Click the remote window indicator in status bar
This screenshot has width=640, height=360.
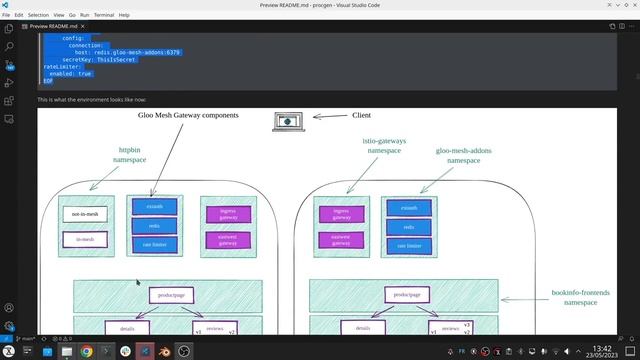point(6,339)
